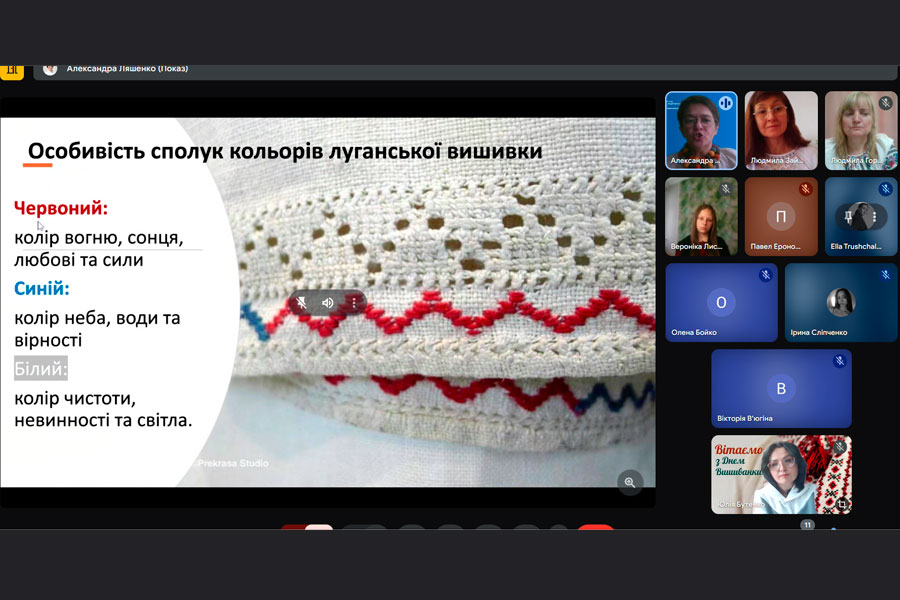This screenshot has width=900, height=600.
Task: Select the Юлія Бутенко participant video tile
Action: pos(781,474)
